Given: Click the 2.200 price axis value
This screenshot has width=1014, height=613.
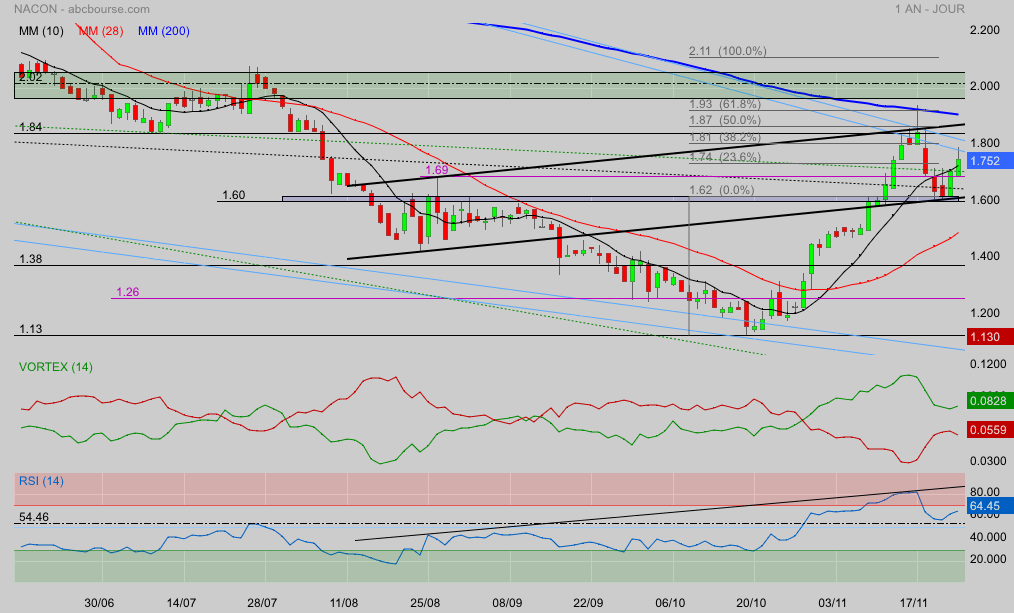Looking at the screenshot, I should [x=985, y=30].
